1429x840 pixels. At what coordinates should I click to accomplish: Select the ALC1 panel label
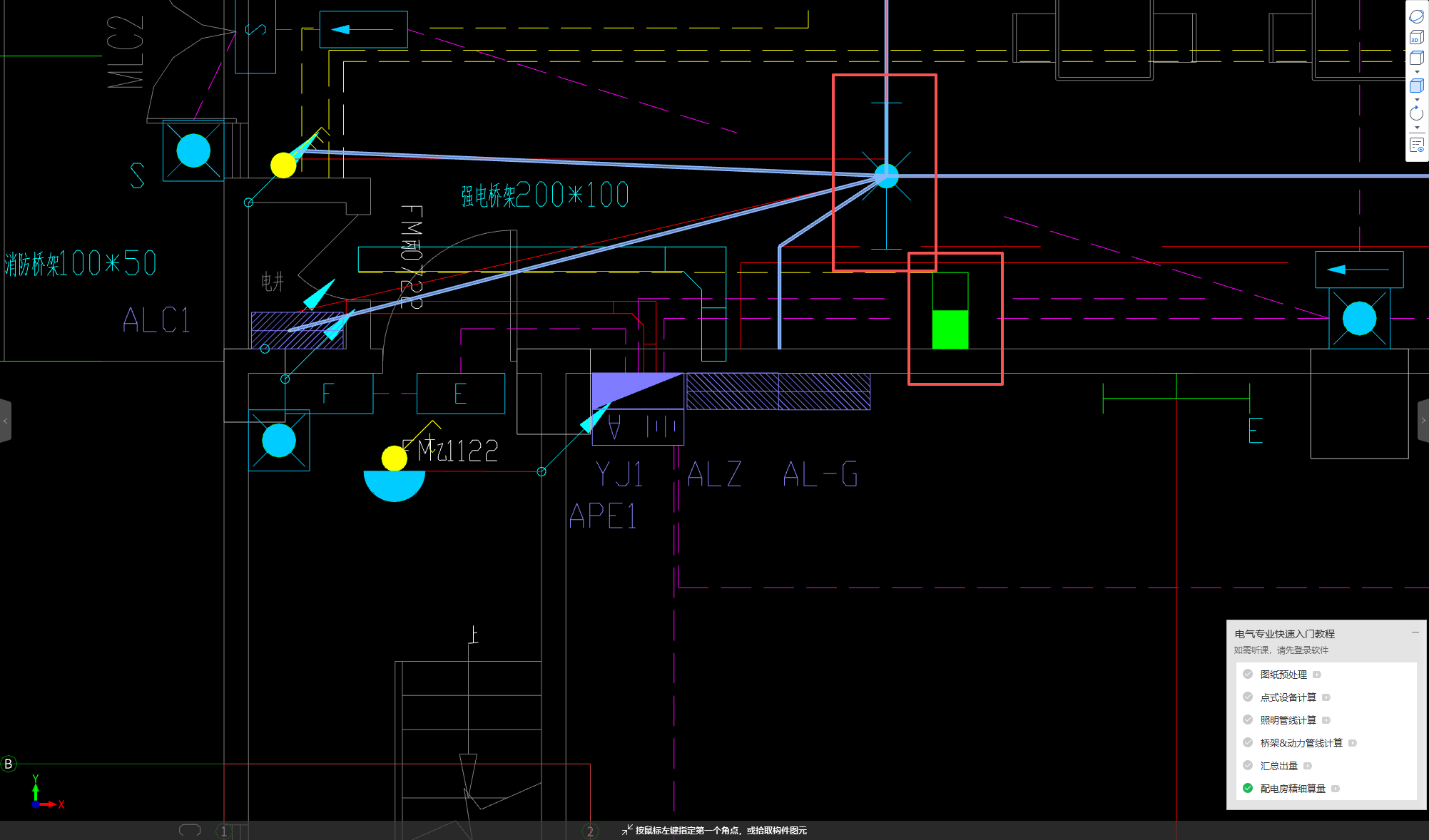pos(157,320)
